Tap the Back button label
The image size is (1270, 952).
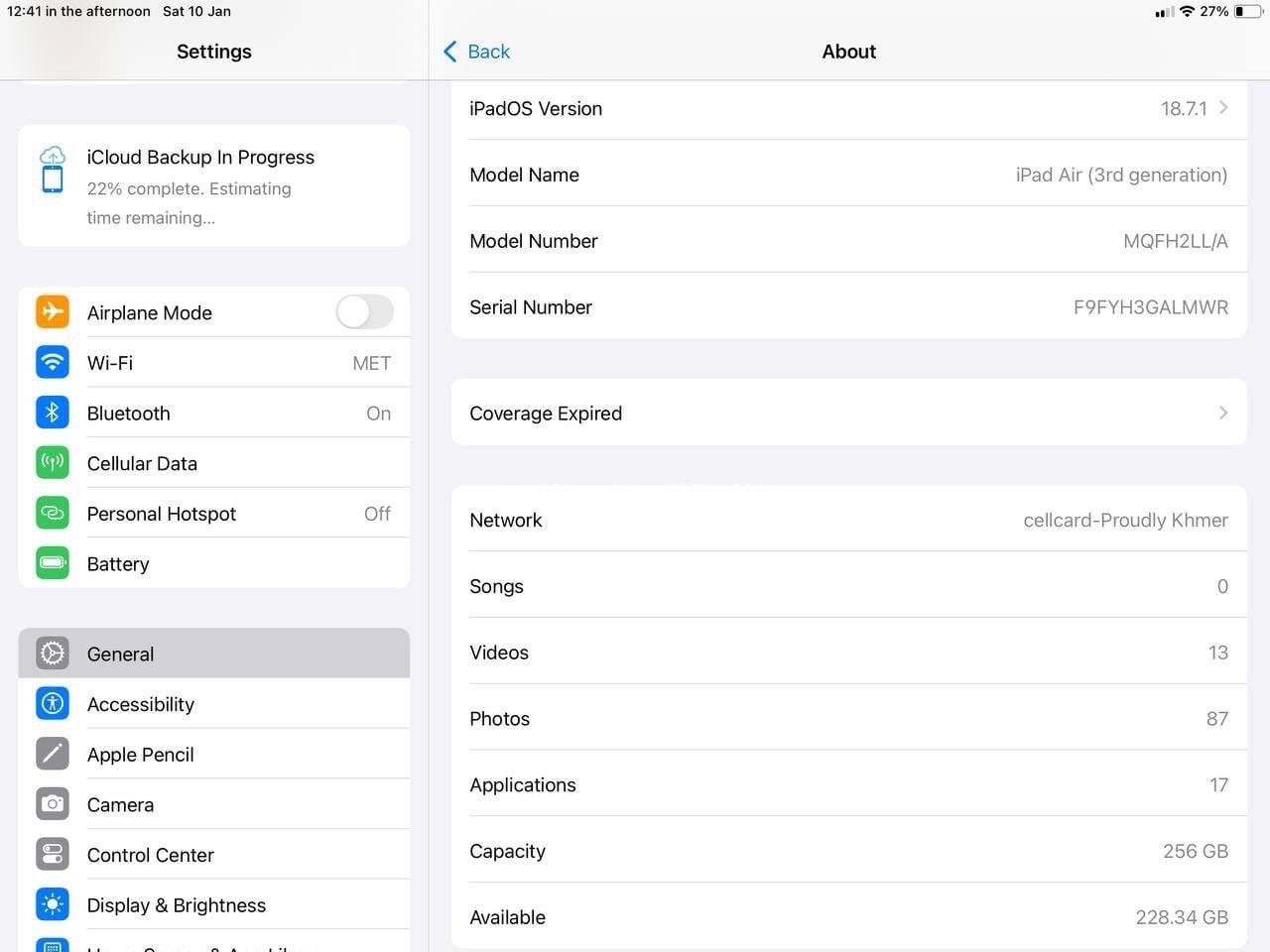coord(488,52)
